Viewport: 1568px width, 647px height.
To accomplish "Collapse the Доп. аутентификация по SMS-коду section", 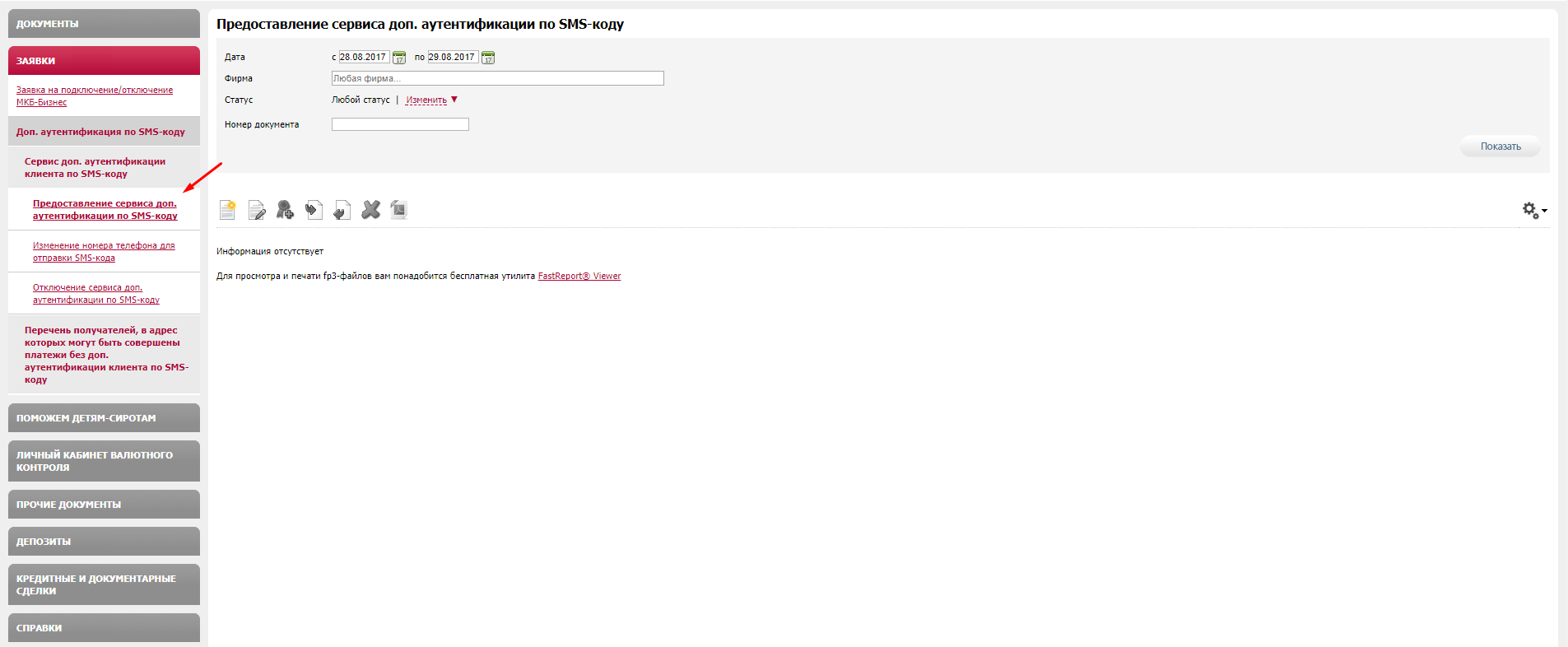I will point(104,132).
